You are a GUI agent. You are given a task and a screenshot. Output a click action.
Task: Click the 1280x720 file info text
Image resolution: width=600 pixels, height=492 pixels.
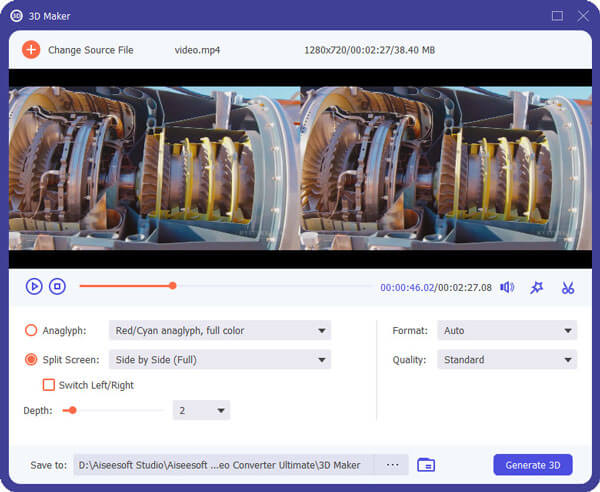(x=369, y=50)
